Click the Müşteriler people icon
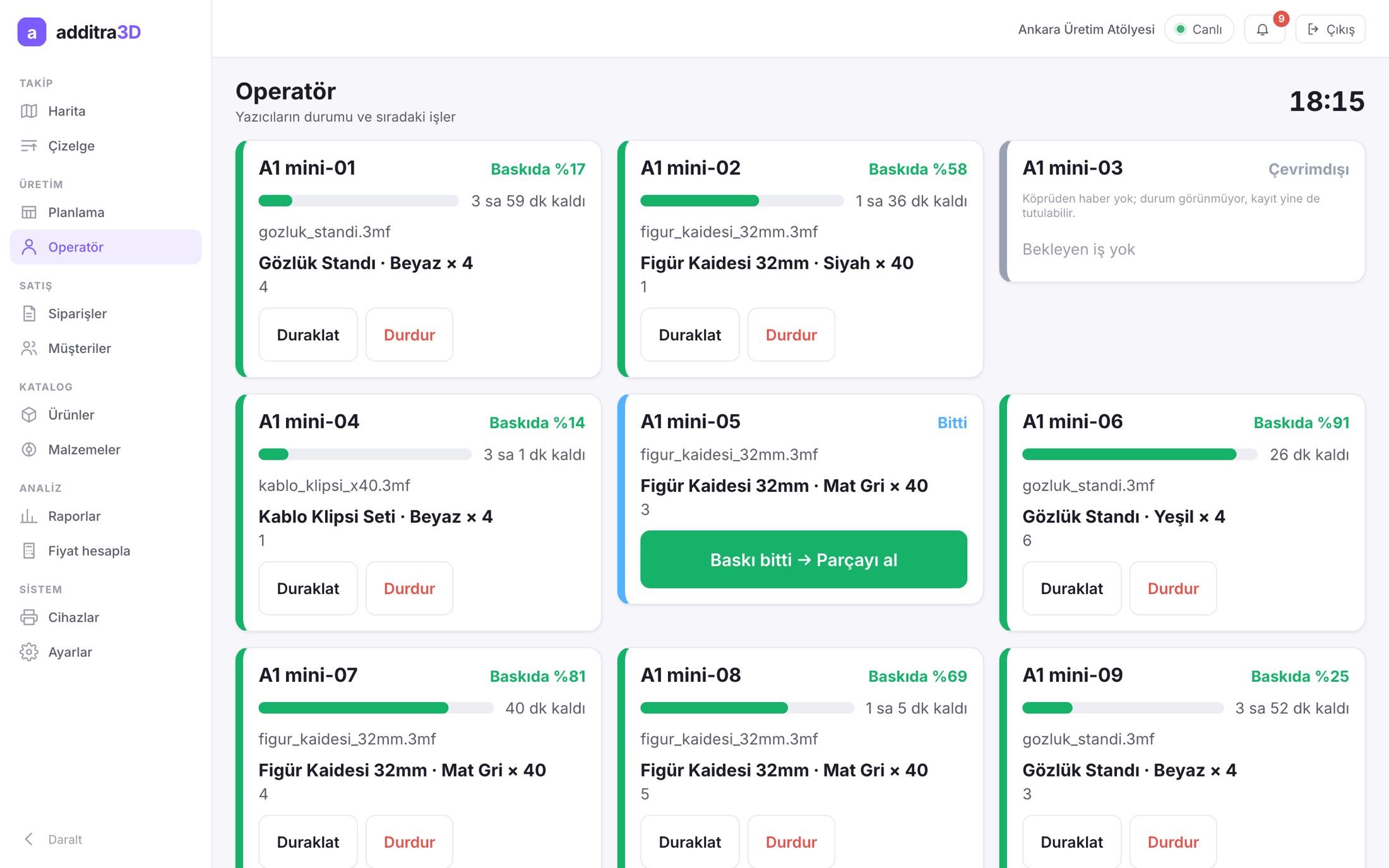 [x=29, y=348]
